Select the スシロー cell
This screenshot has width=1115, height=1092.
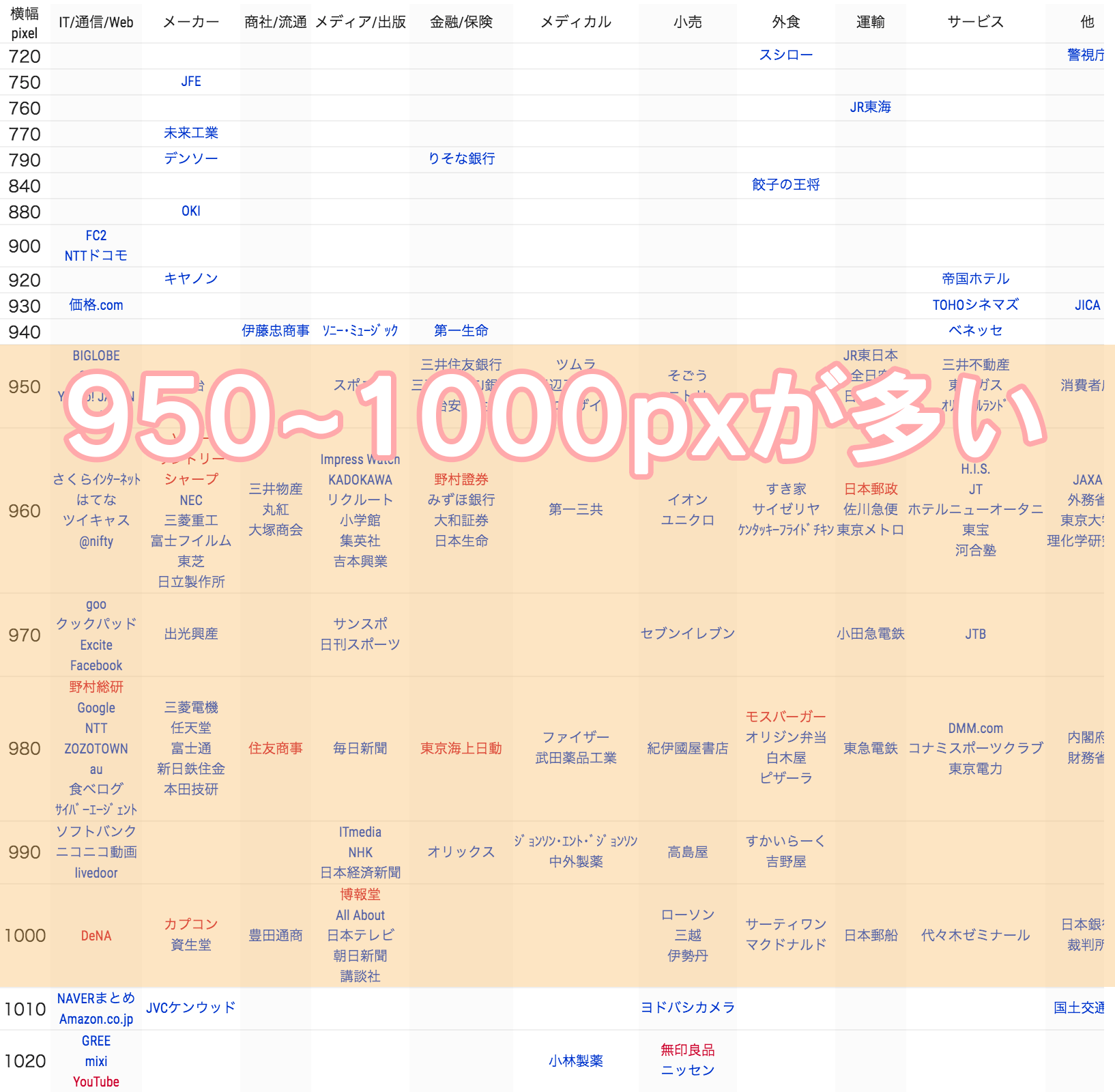786,55
